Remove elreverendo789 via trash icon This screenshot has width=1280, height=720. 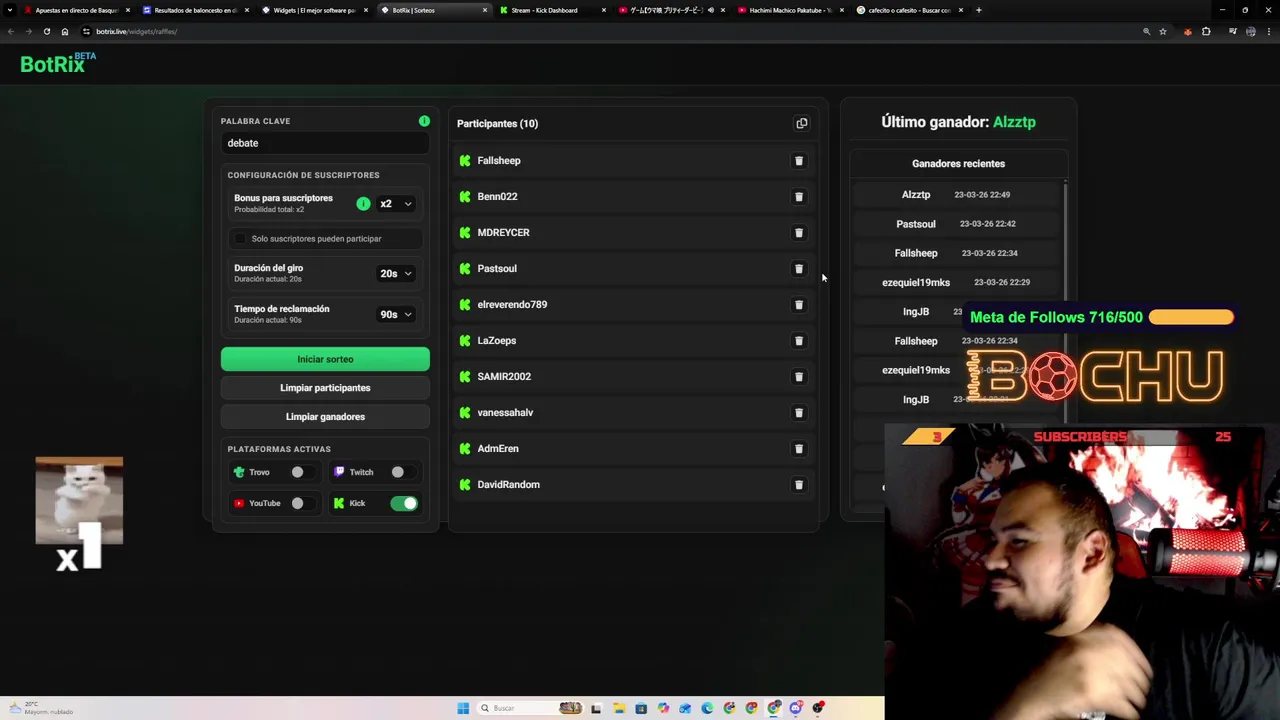[x=798, y=305]
